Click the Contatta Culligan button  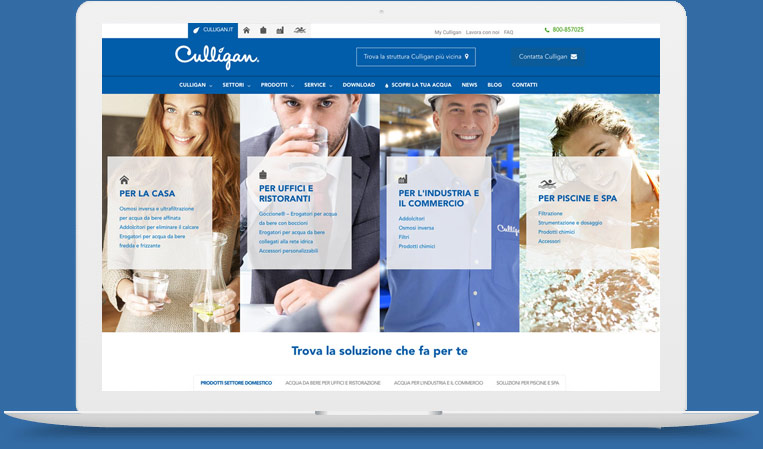[x=548, y=56]
